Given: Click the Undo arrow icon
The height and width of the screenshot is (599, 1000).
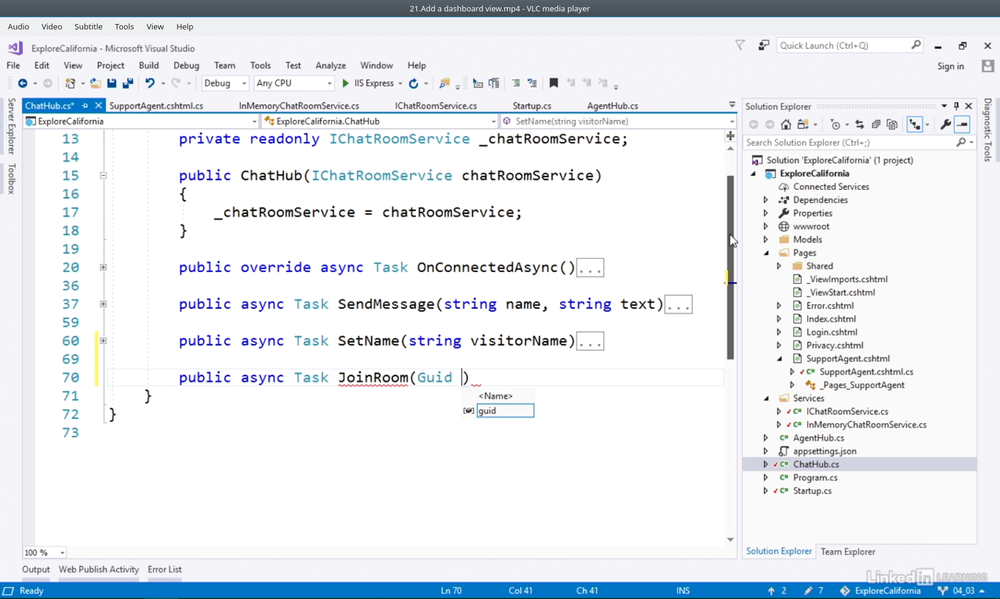Looking at the screenshot, I should [x=150, y=84].
